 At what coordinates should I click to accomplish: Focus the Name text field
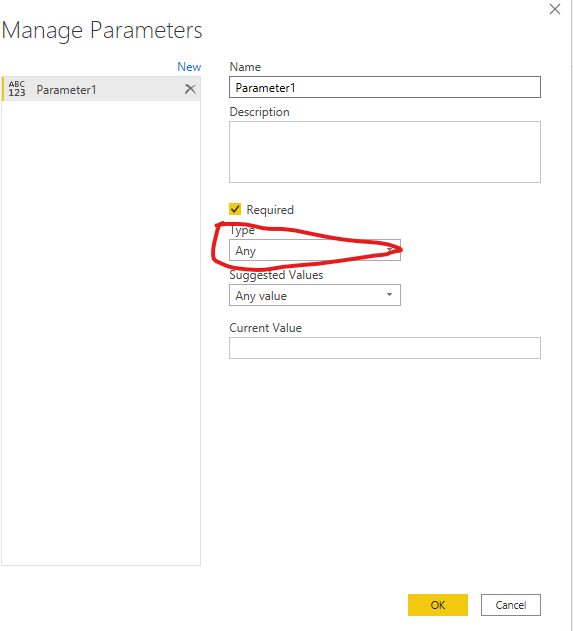click(x=385, y=87)
